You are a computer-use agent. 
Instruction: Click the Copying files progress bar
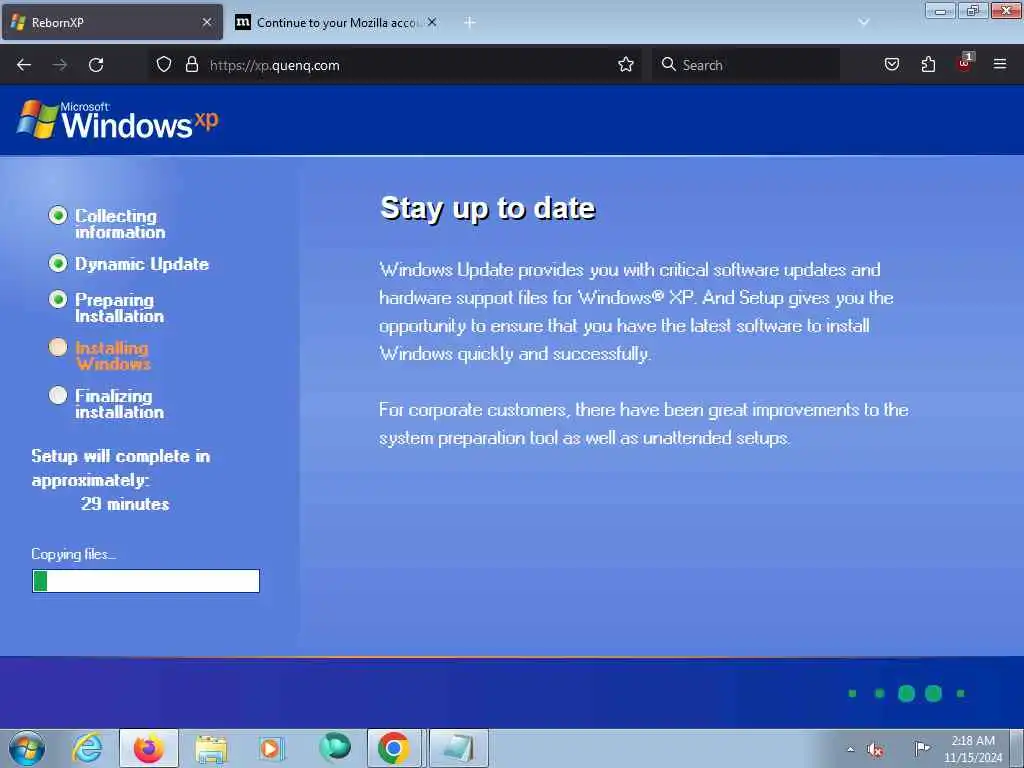tap(146, 581)
